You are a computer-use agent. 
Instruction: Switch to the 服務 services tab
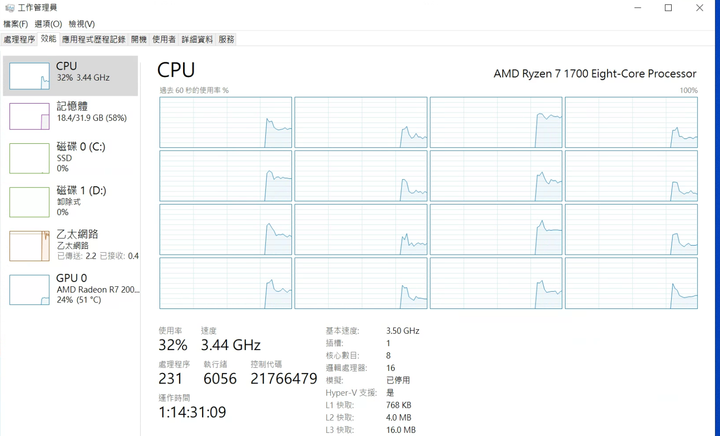click(x=226, y=39)
